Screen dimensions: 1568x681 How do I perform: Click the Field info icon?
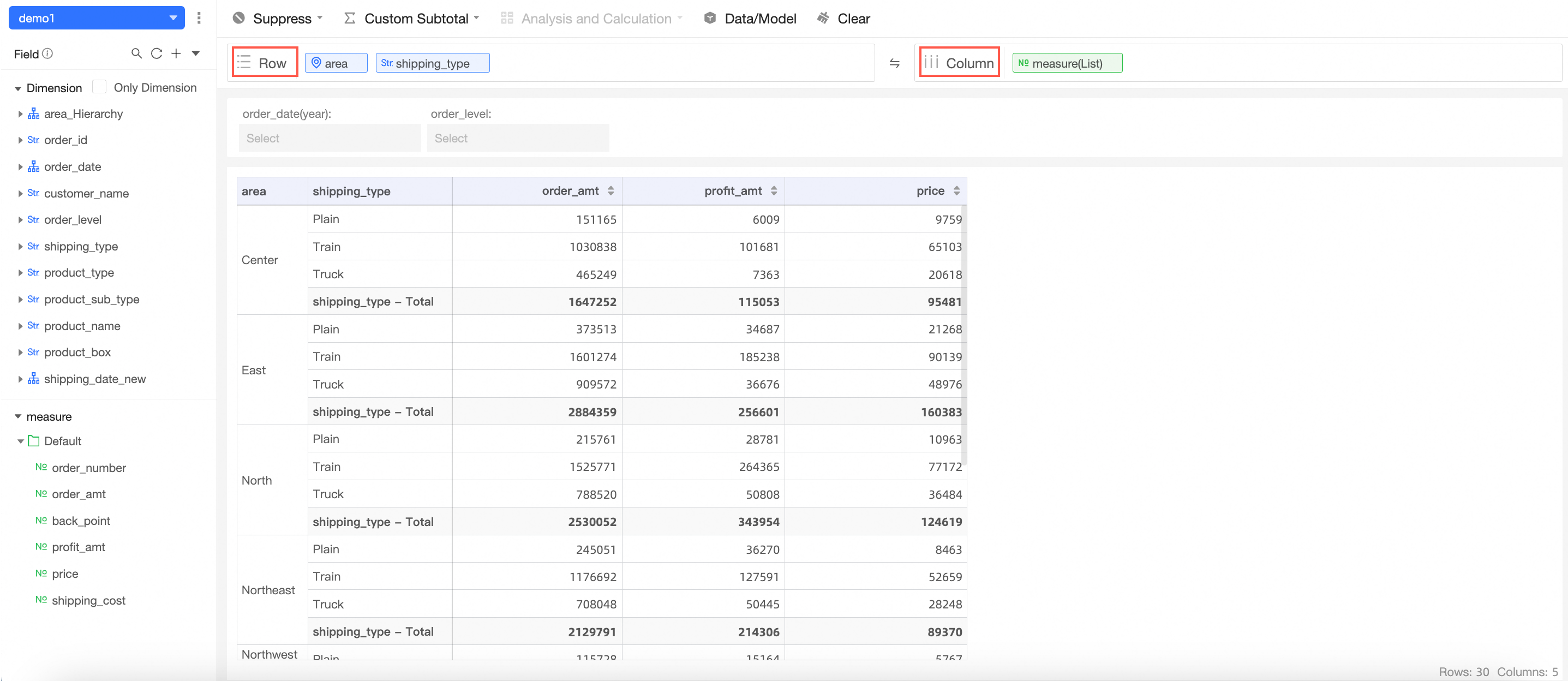click(47, 53)
